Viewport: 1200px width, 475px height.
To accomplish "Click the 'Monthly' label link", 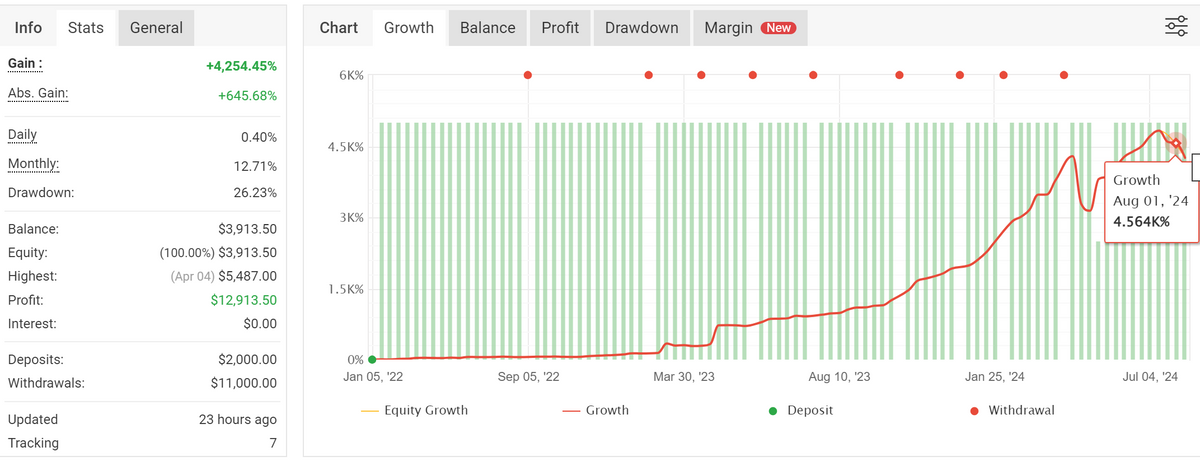I will click(33, 164).
